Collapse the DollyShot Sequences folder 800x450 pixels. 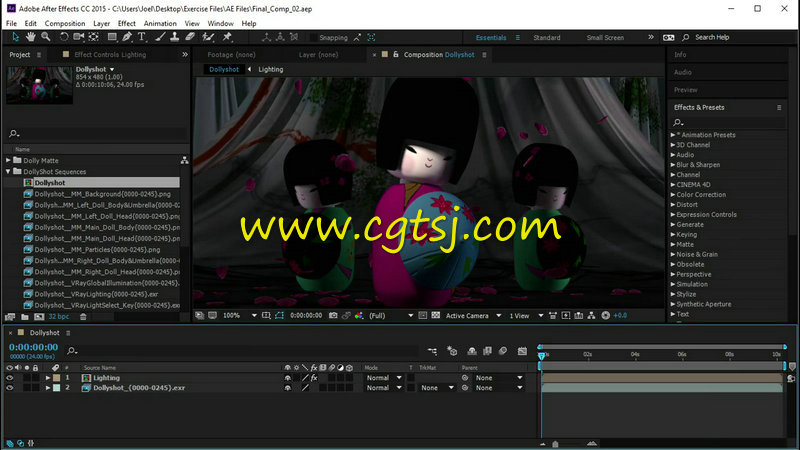tap(8, 171)
